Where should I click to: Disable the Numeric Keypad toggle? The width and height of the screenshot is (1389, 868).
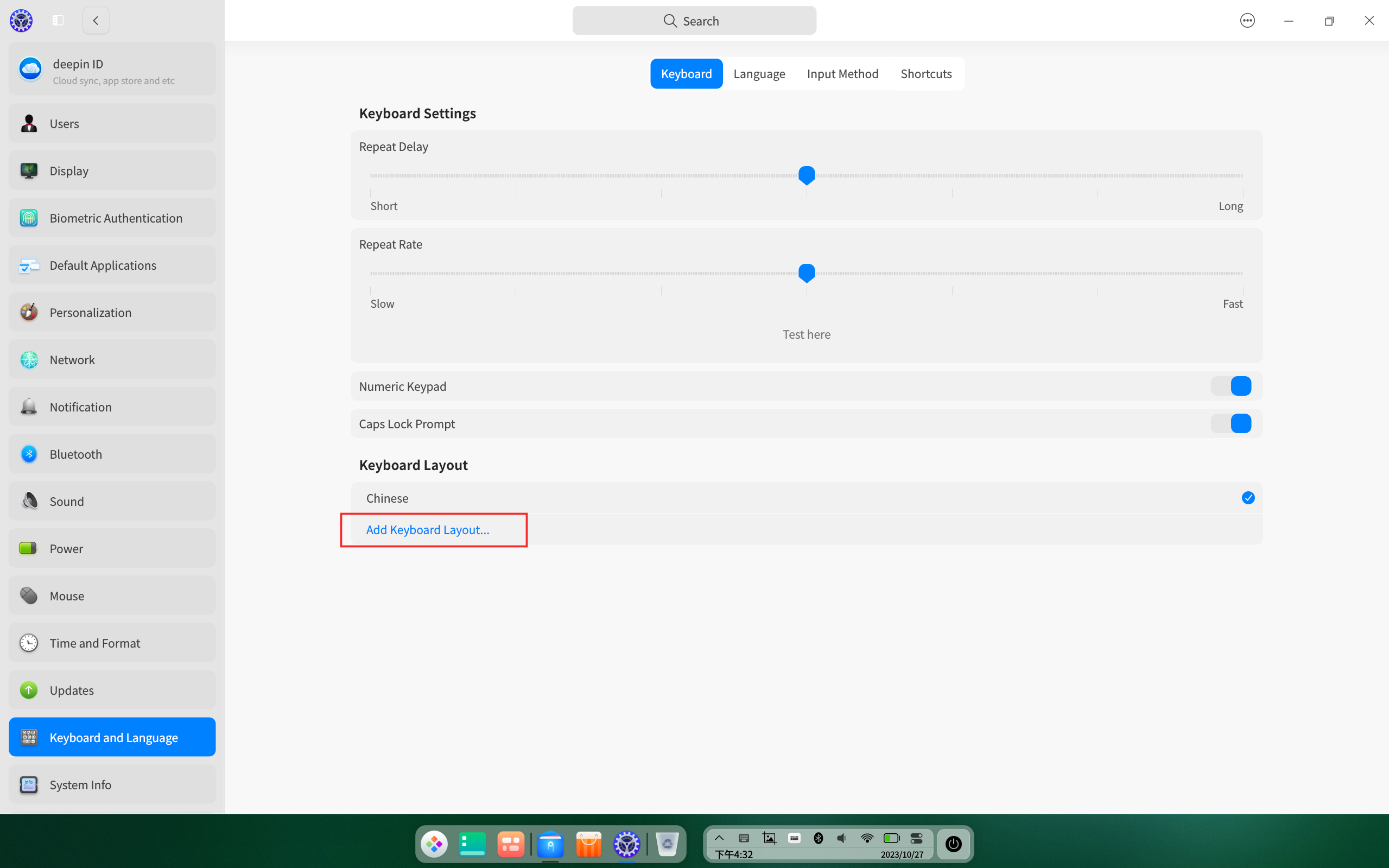1231,386
